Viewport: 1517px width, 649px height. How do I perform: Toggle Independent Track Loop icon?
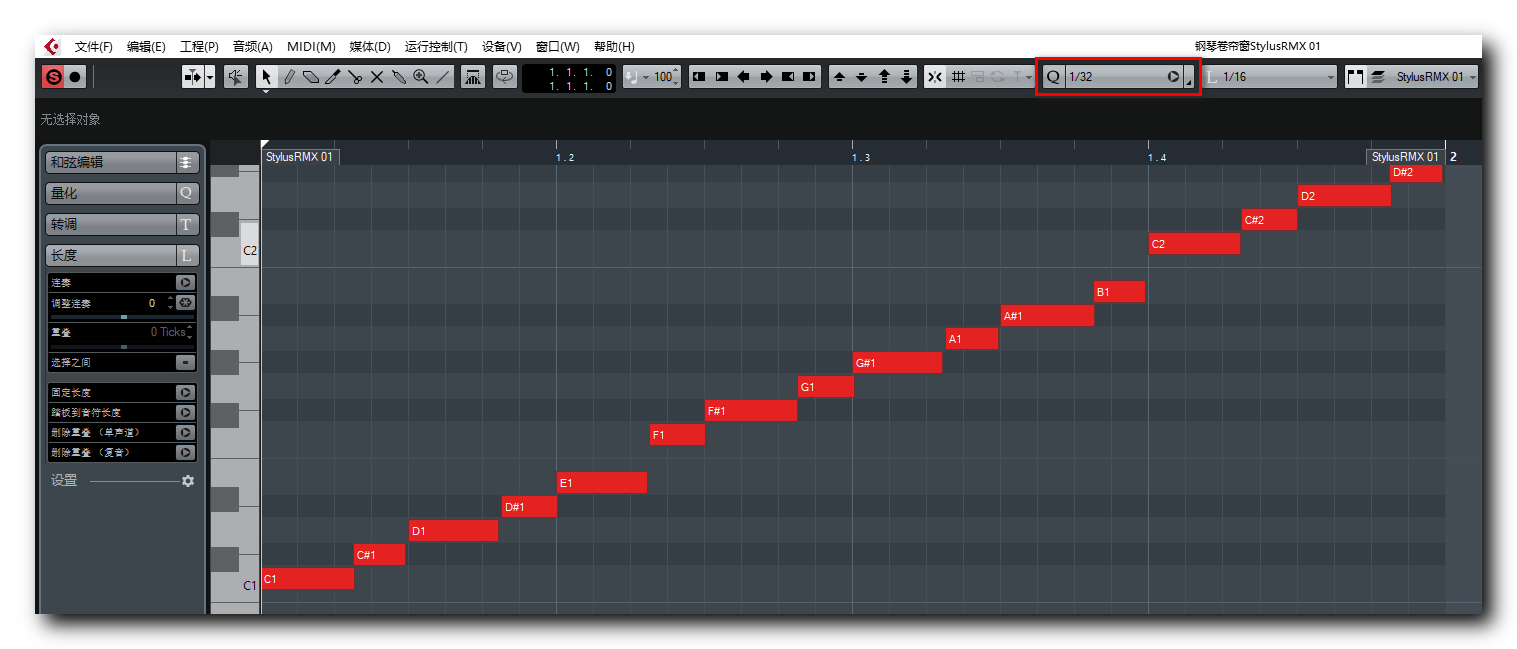point(505,76)
